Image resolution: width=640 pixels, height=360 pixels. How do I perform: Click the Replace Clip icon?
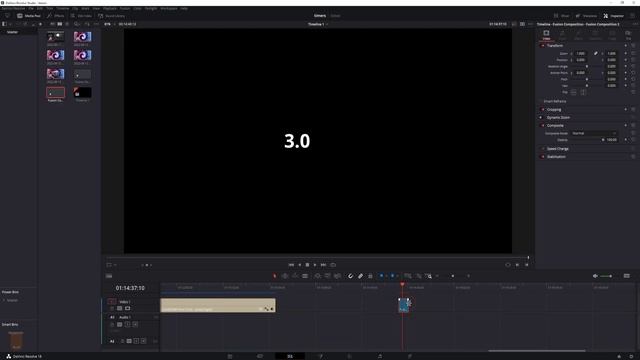[338, 276]
